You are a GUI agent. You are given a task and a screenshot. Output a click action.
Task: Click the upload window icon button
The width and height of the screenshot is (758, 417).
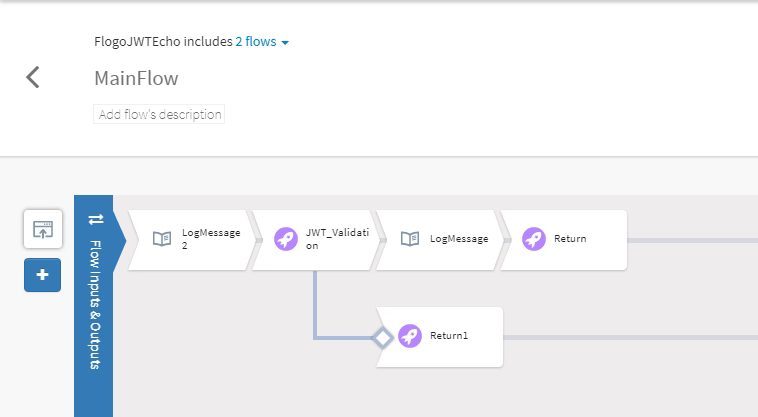43,229
